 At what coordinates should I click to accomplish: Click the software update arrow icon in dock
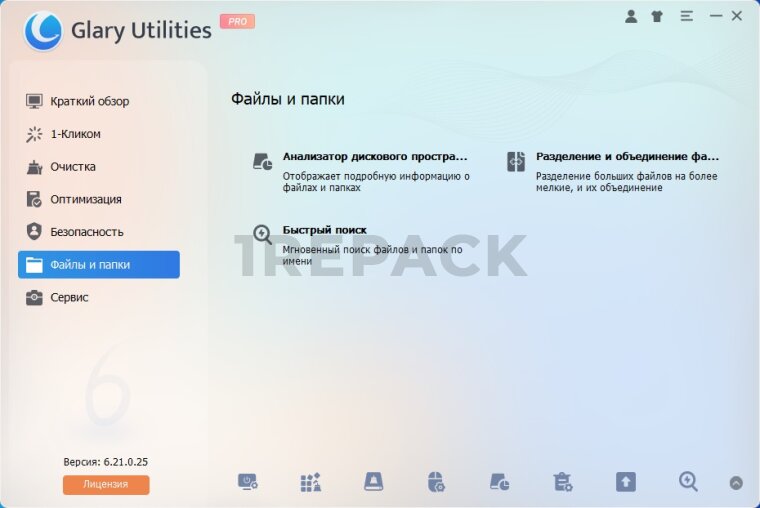pos(626,482)
